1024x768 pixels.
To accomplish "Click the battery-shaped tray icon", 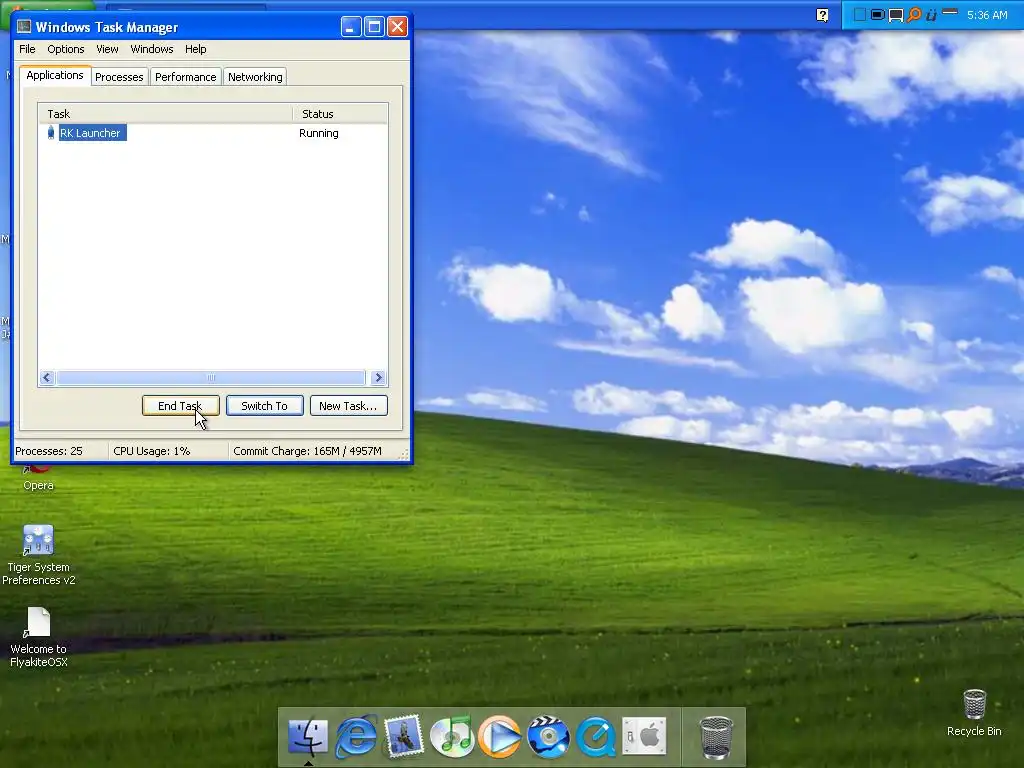I will click(878, 14).
